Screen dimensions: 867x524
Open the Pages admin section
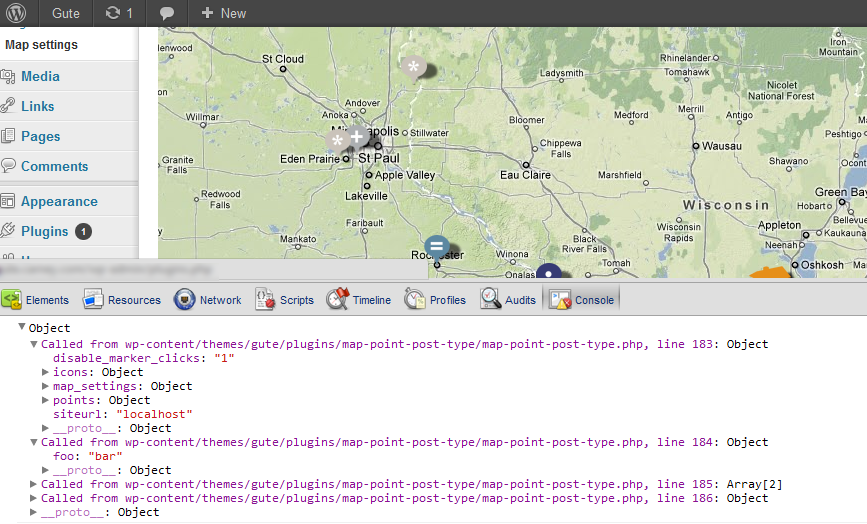pyautogui.click(x=40, y=137)
